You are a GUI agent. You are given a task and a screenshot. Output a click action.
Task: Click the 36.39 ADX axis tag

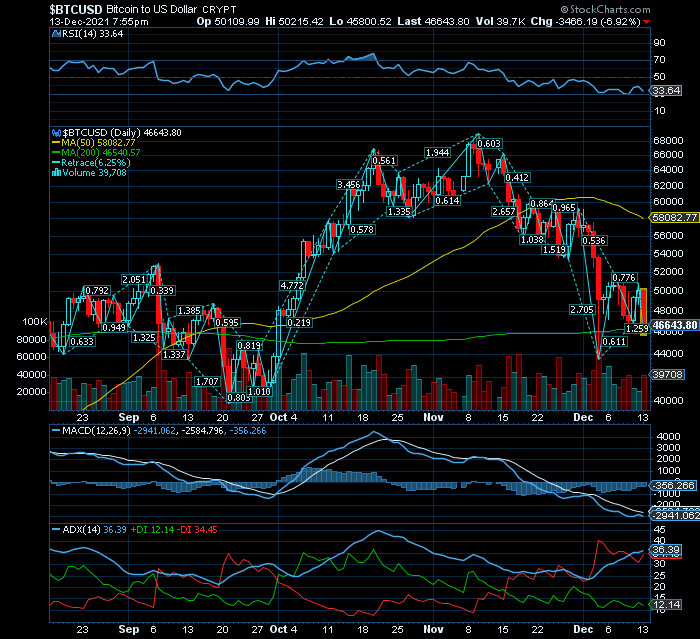click(666, 550)
